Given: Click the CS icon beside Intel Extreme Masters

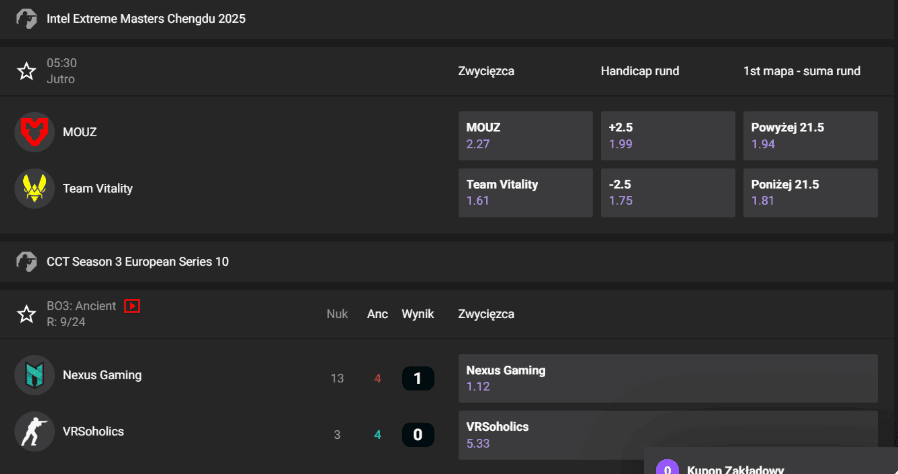Looking at the screenshot, I should [x=26, y=19].
